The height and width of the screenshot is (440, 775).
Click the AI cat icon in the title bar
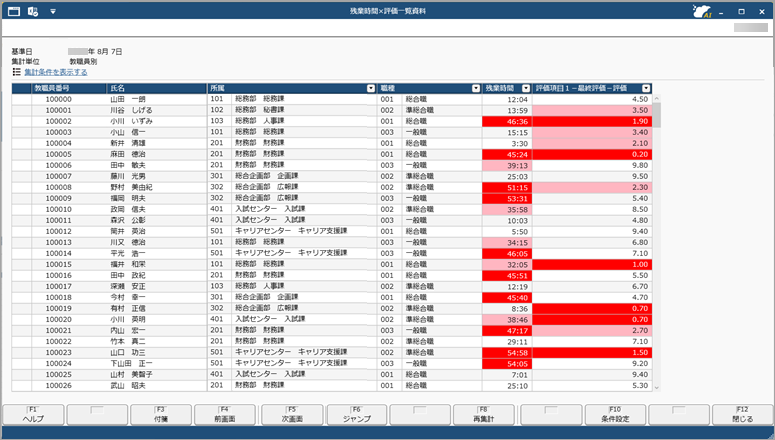(x=702, y=11)
